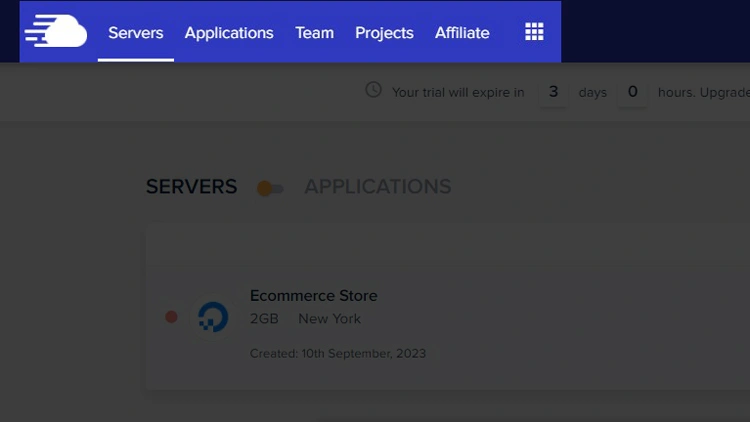Screen dimensions: 750x422
Task: Click the 2GB server size label
Action: tap(264, 319)
